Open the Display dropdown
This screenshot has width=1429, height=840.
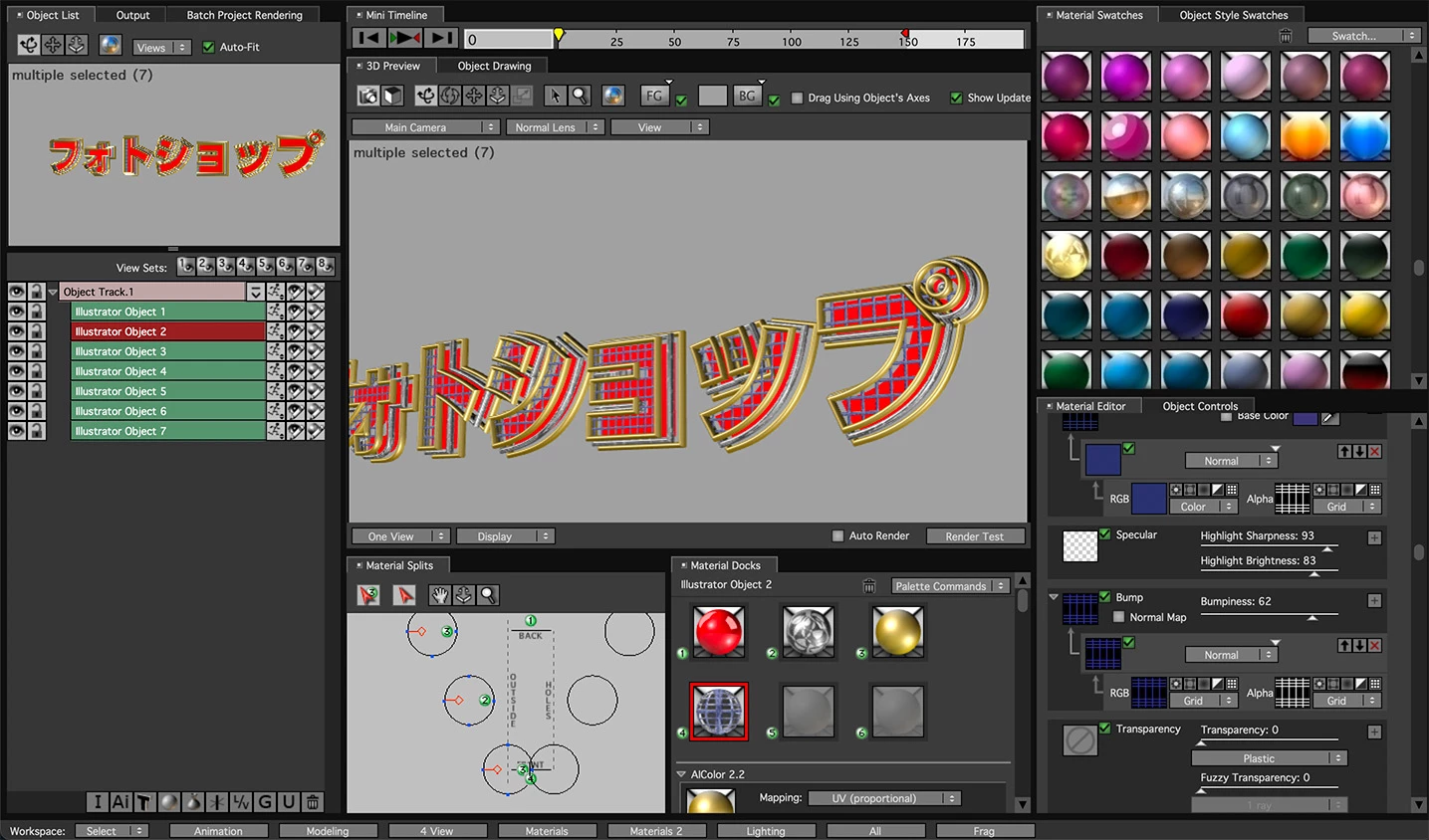pyautogui.click(x=504, y=536)
